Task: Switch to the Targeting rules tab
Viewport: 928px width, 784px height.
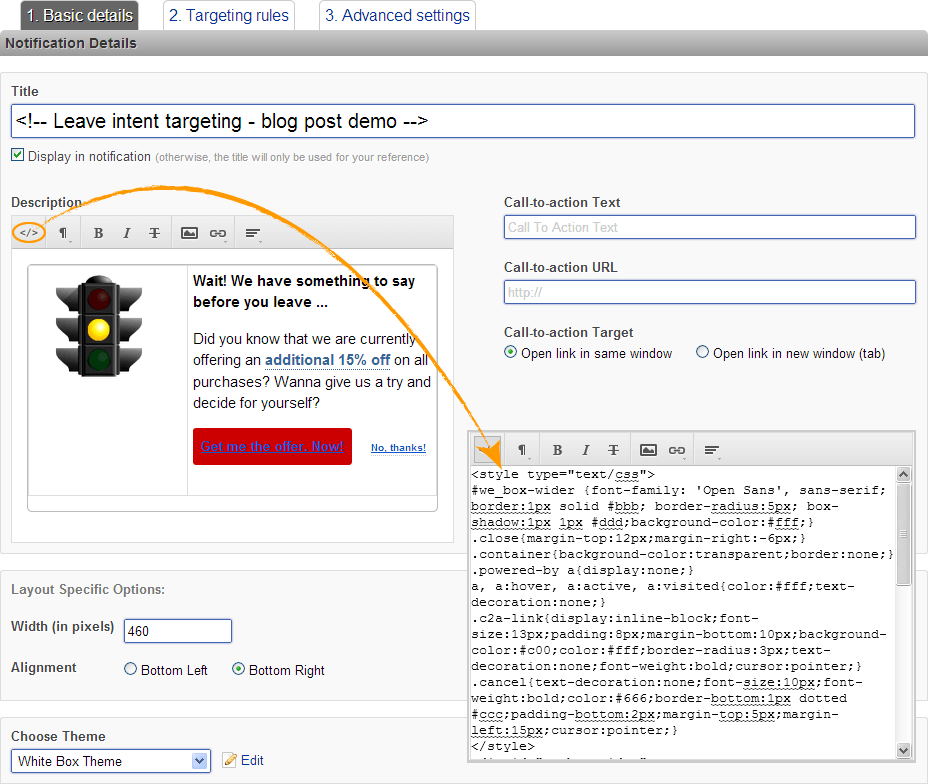Action: tap(229, 16)
